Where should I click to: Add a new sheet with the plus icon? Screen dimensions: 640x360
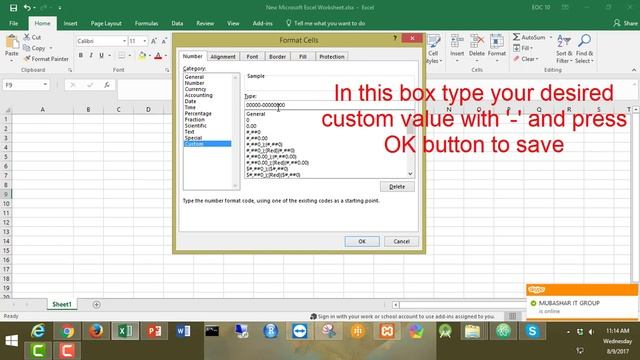96,304
